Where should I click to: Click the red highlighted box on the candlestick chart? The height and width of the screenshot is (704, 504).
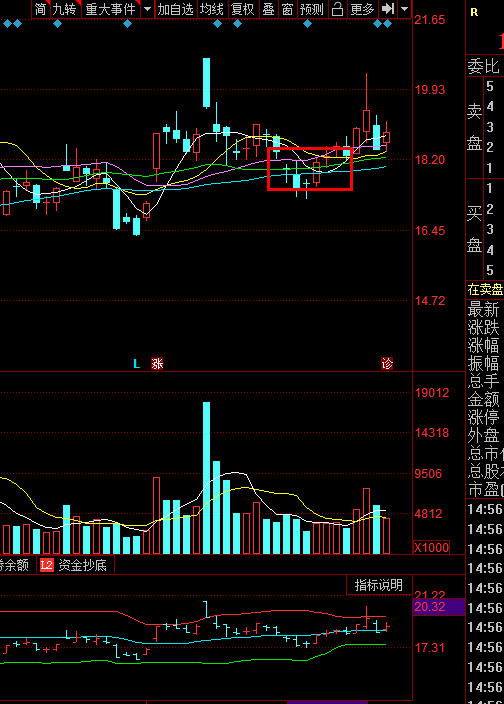(310, 169)
